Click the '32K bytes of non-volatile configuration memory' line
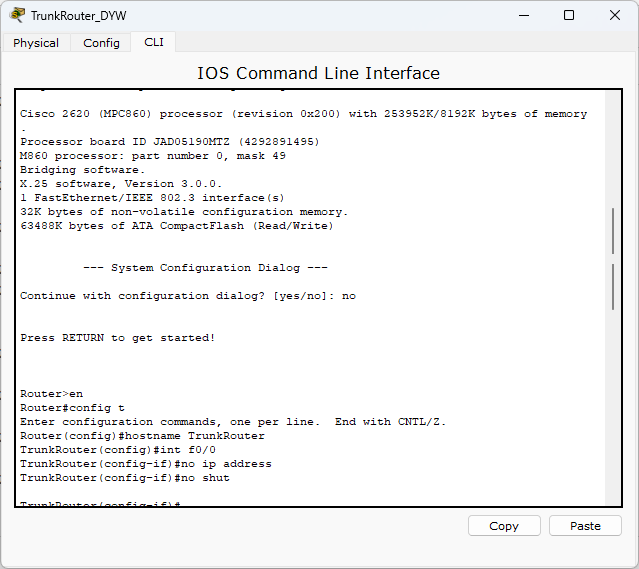This screenshot has height=569, width=639. pos(184,212)
